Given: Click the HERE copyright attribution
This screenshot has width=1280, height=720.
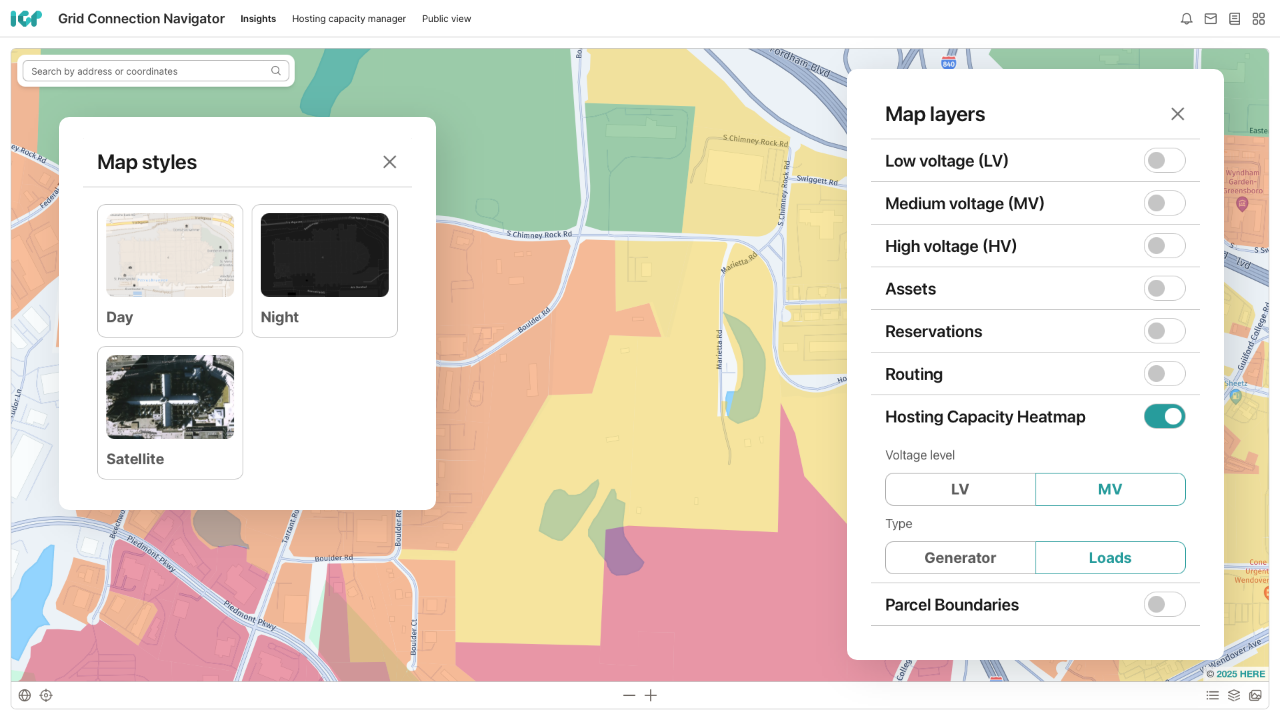Looking at the screenshot, I should (x=1236, y=674).
